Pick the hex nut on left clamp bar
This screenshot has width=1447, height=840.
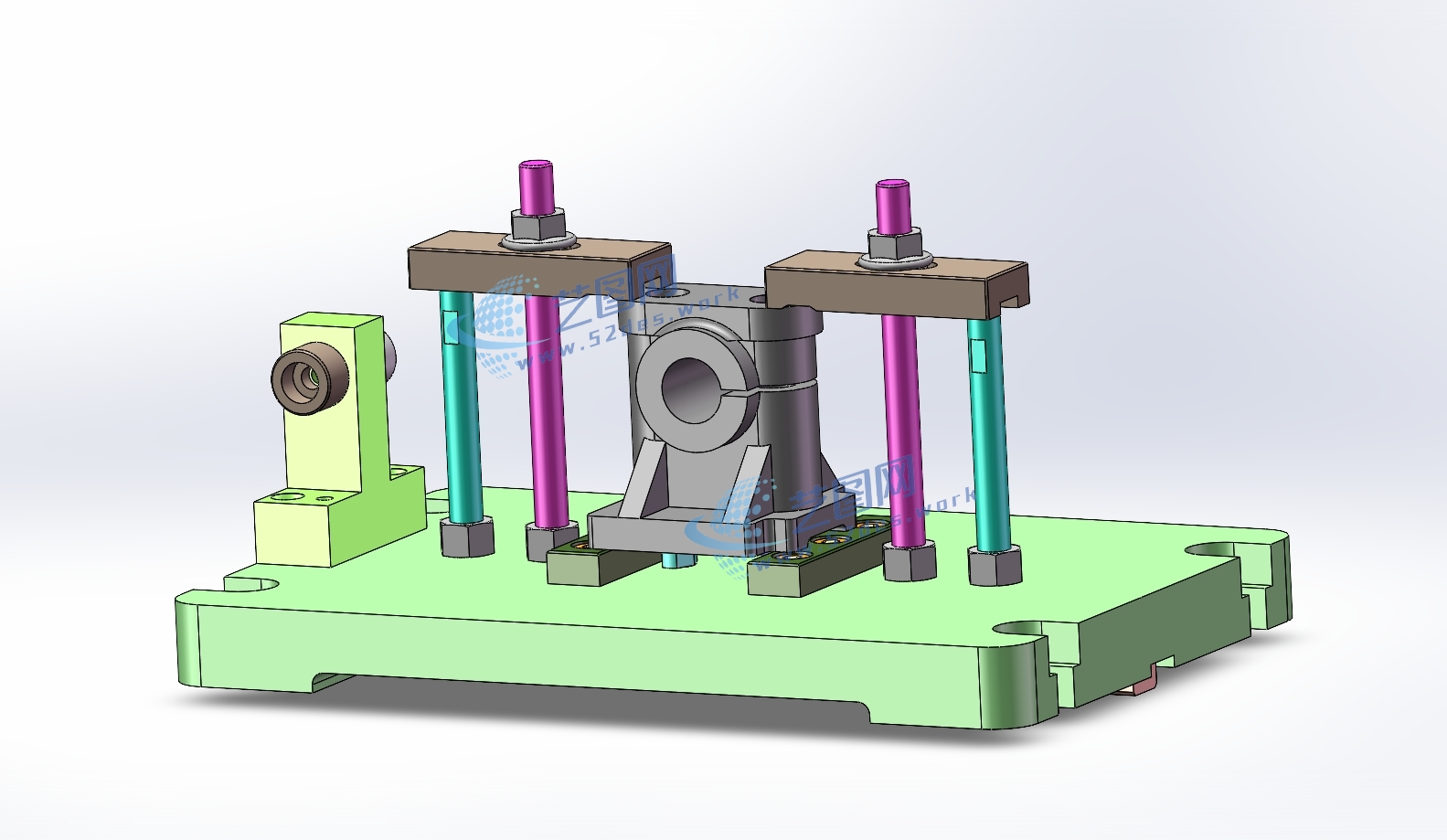(537, 224)
